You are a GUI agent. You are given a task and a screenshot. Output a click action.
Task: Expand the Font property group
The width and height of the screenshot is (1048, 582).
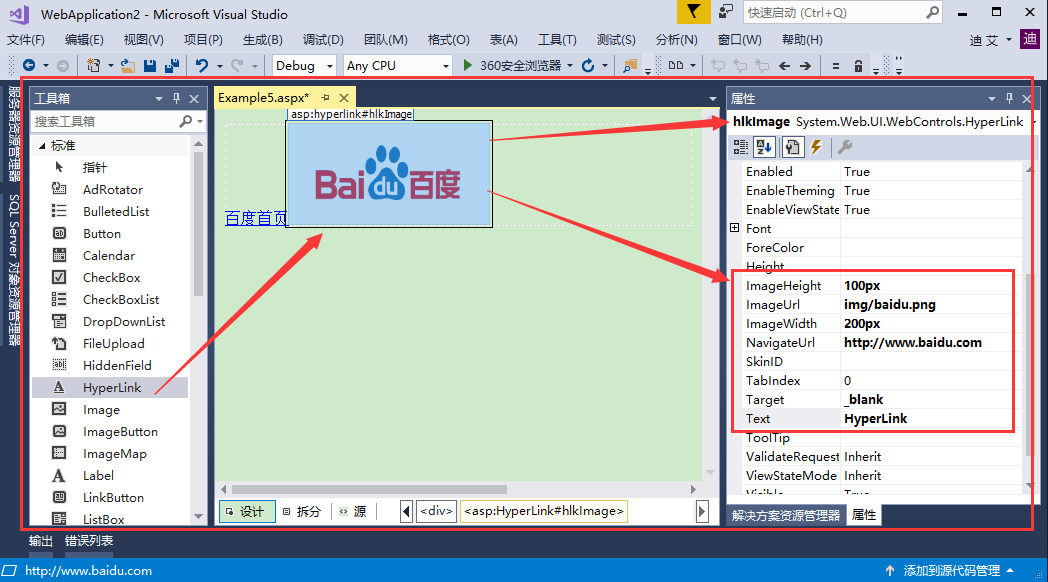[735, 228]
